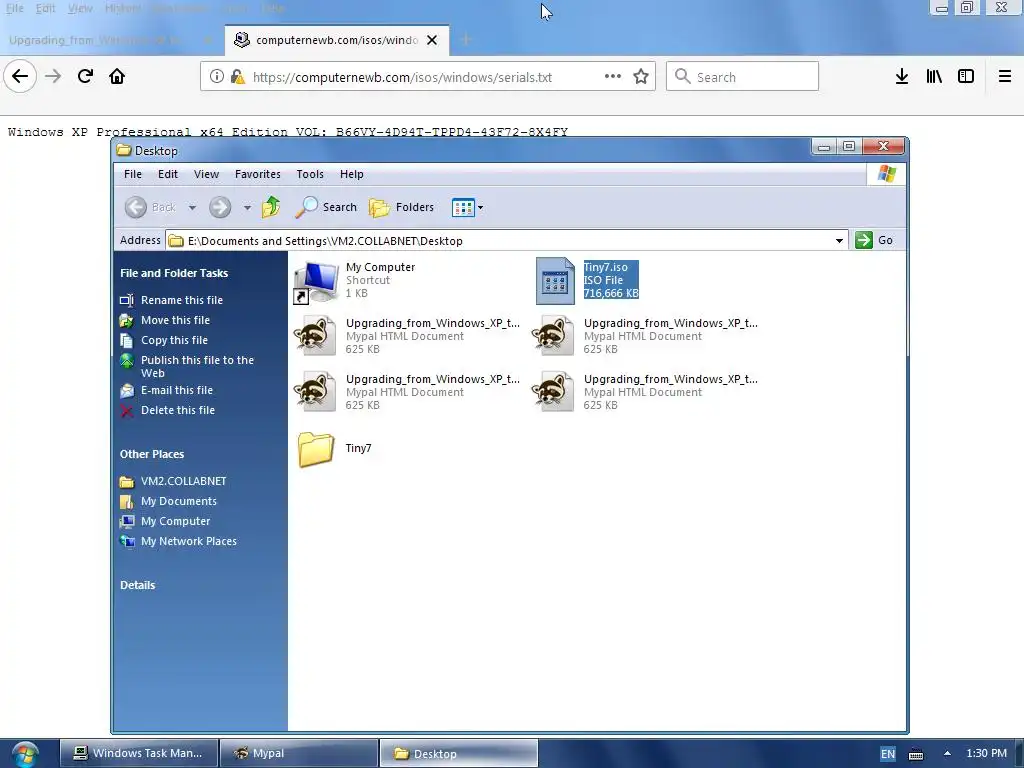Click the Explorer Forward button

(220, 207)
